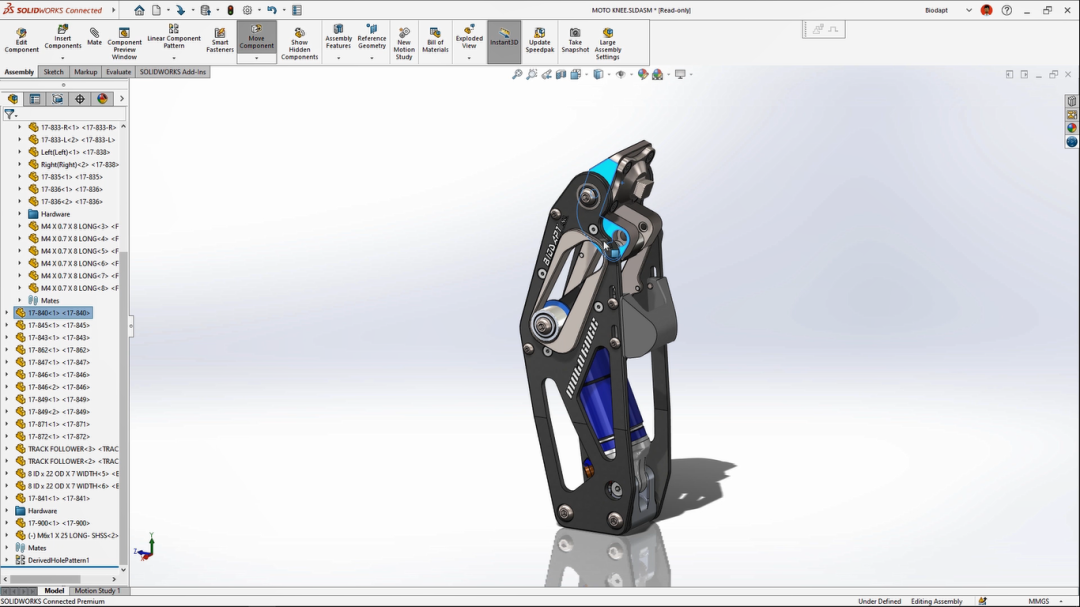Switch to the Sketch tab
1080x607 pixels.
(x=53, y=72)
